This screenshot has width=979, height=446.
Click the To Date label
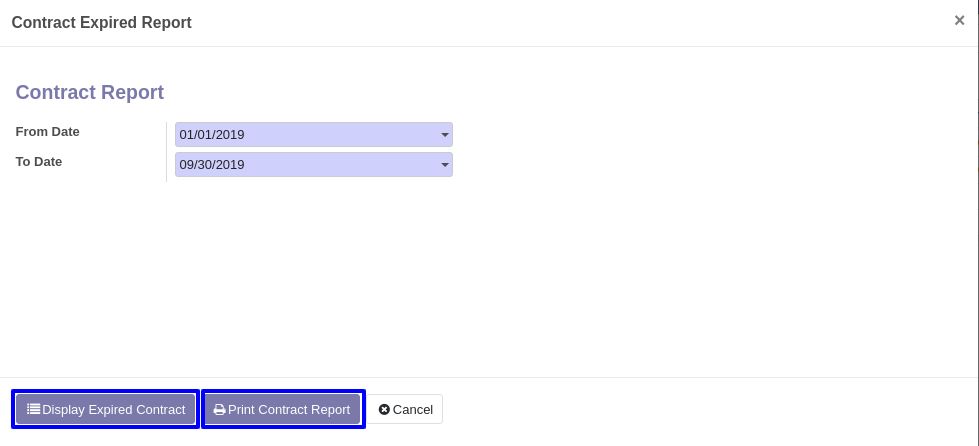pyautogui.click(x=39, y=162)
